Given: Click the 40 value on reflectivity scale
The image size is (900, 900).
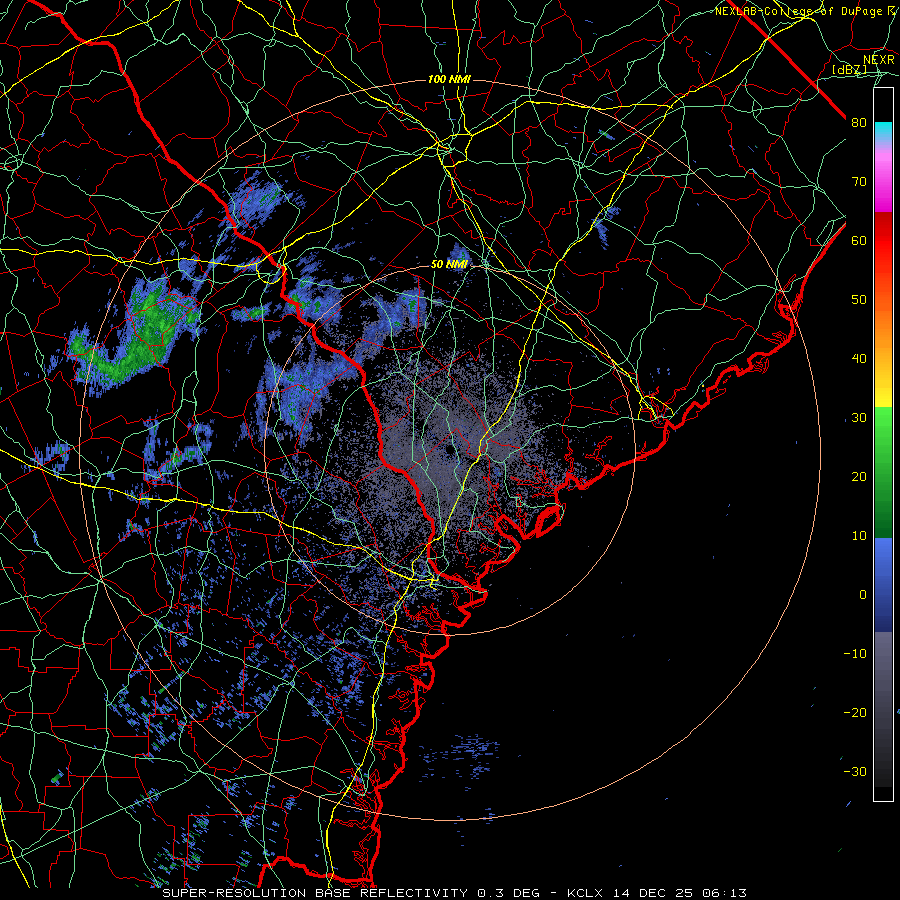Looking at the screenshot, I should tap(859, 359).
